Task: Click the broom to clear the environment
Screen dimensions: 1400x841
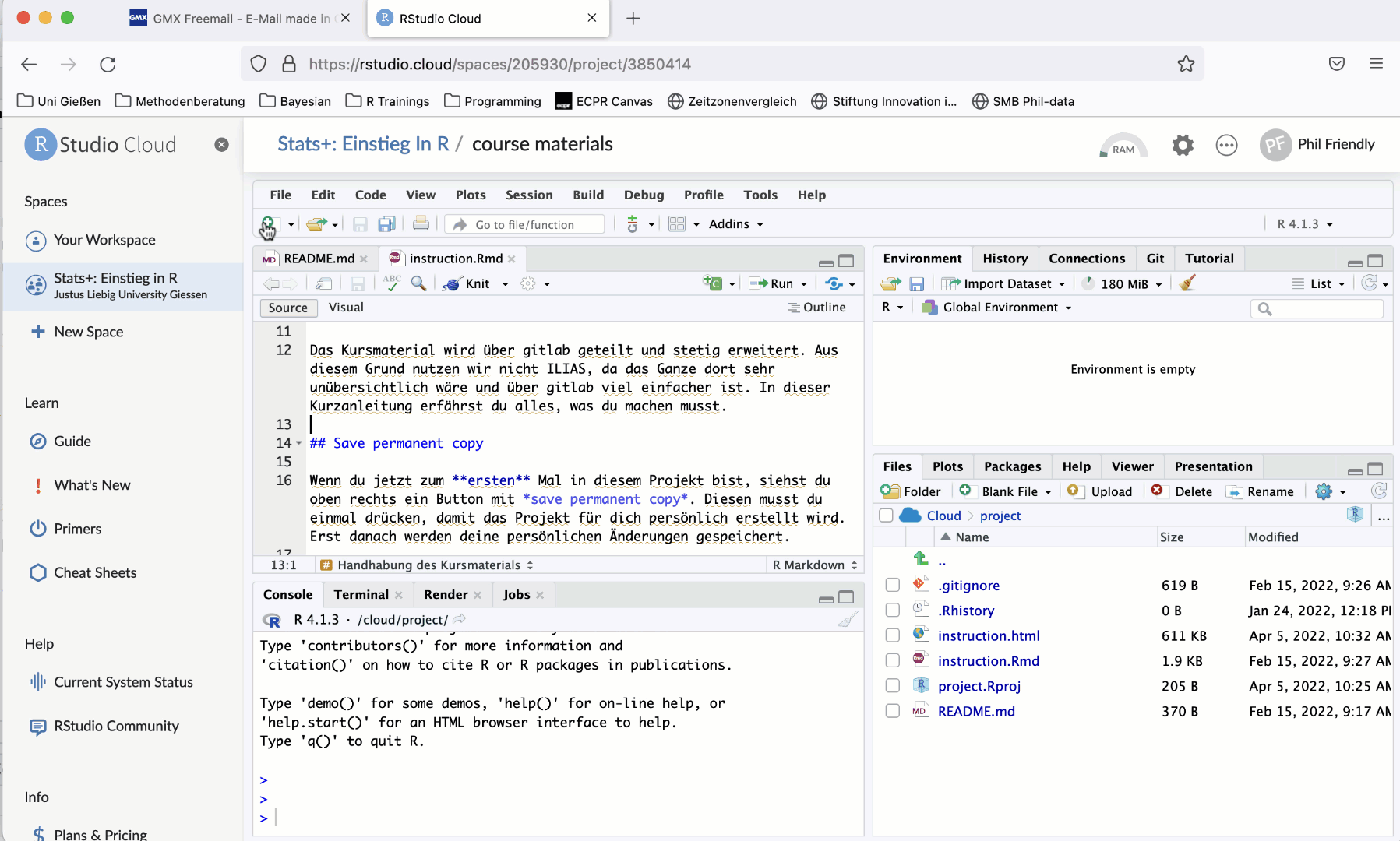Action: coord(1187,283)
